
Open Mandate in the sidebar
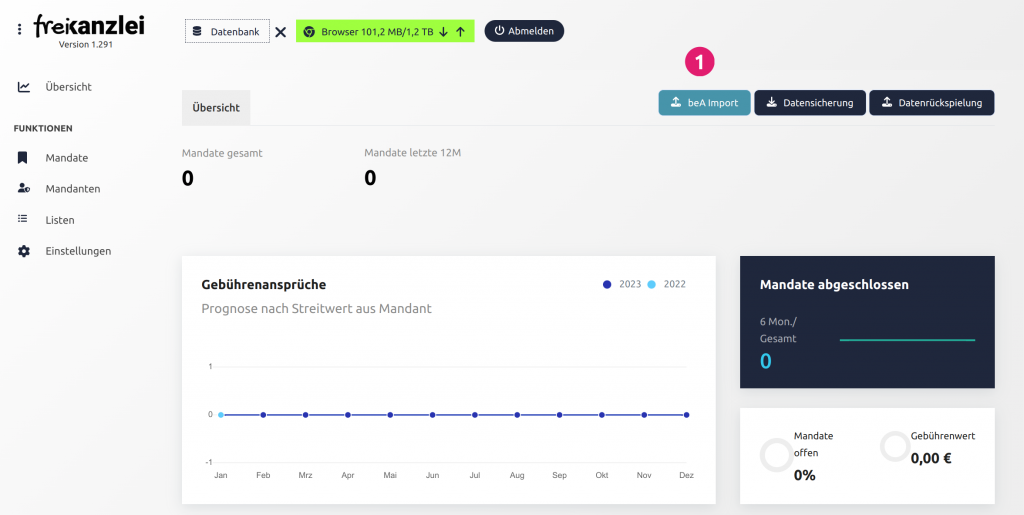pos(67,157)
